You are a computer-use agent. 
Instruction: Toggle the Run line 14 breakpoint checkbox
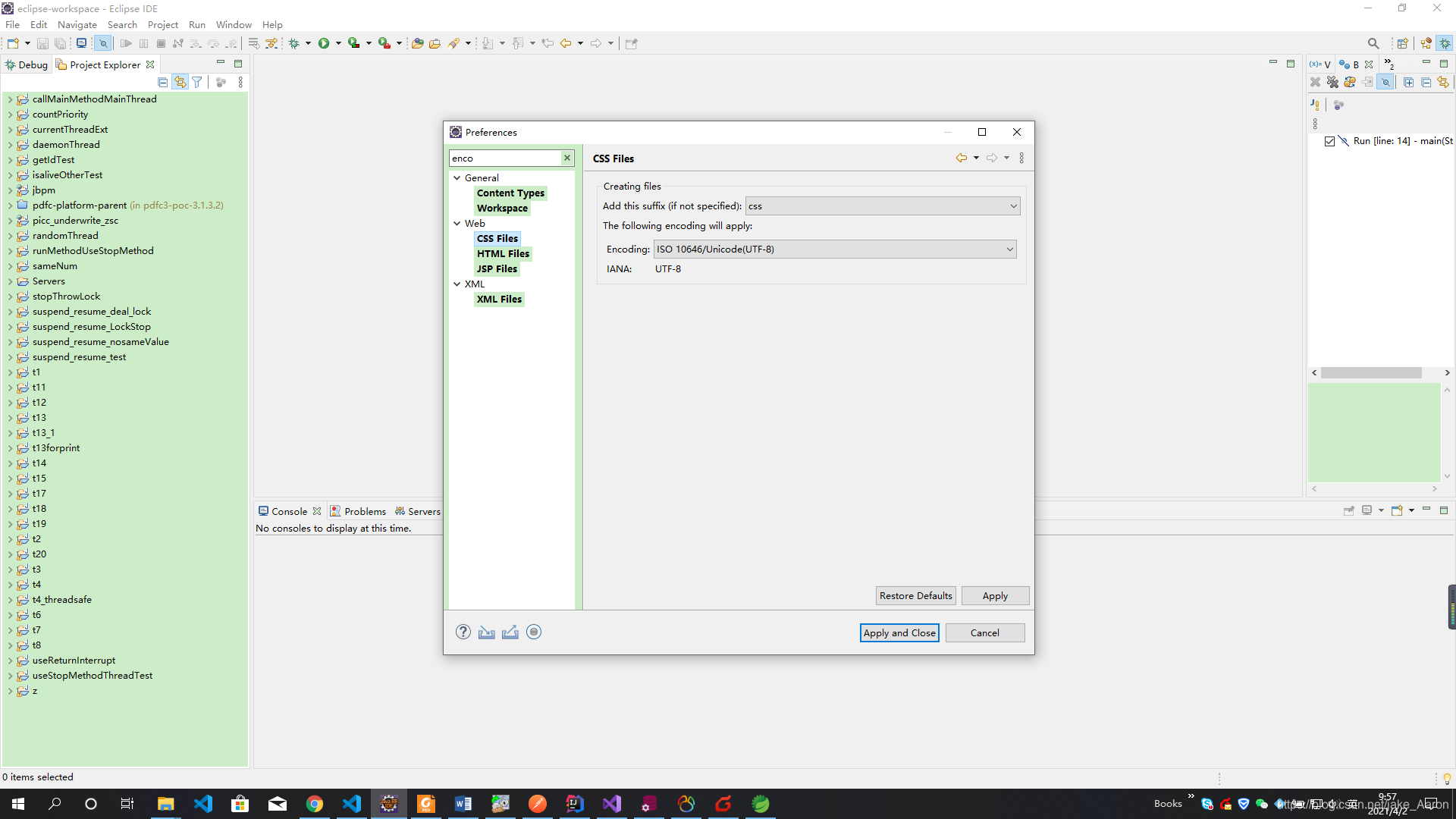tap(1329, 141)
